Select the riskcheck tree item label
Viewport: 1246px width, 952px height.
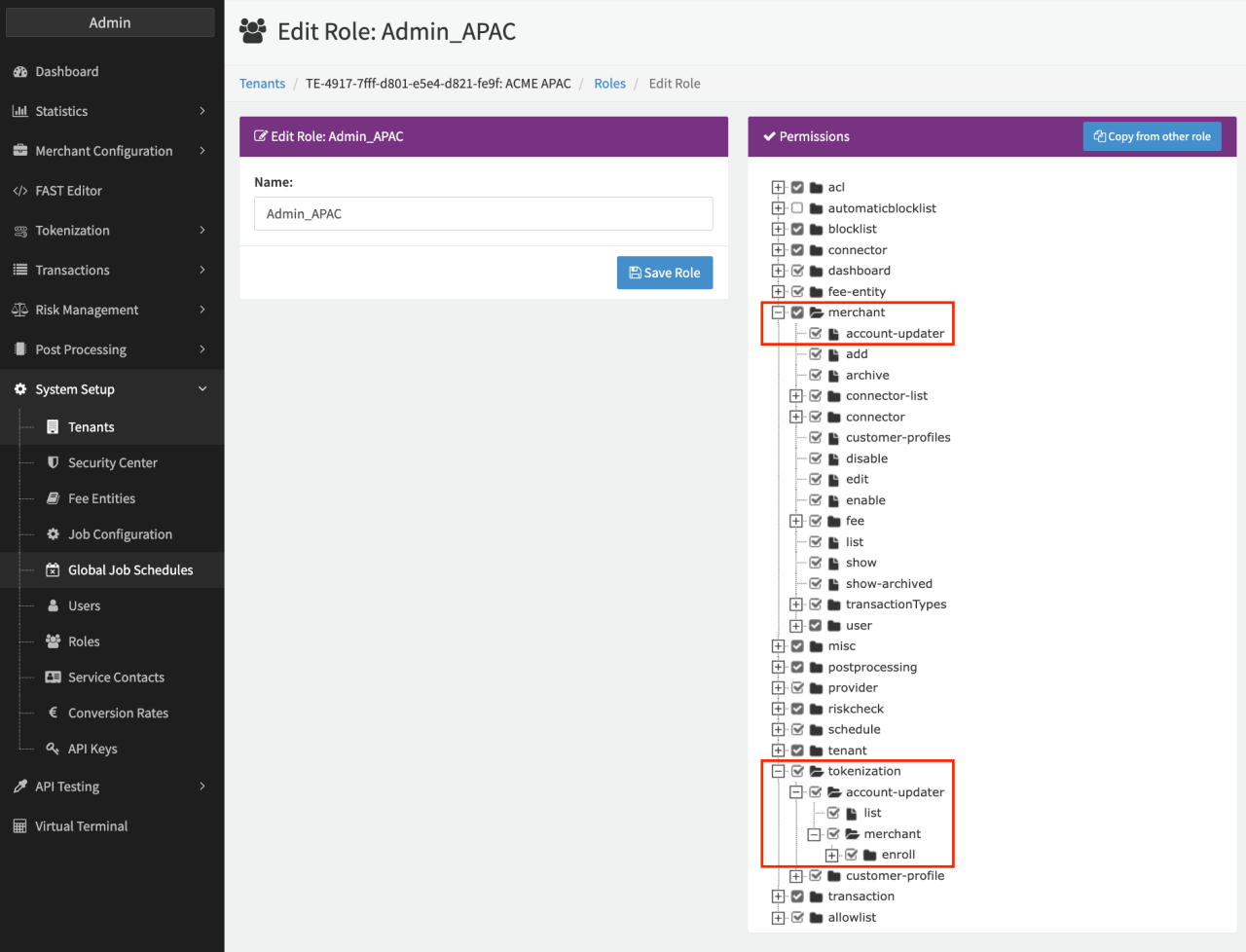[x=857, y=709]
